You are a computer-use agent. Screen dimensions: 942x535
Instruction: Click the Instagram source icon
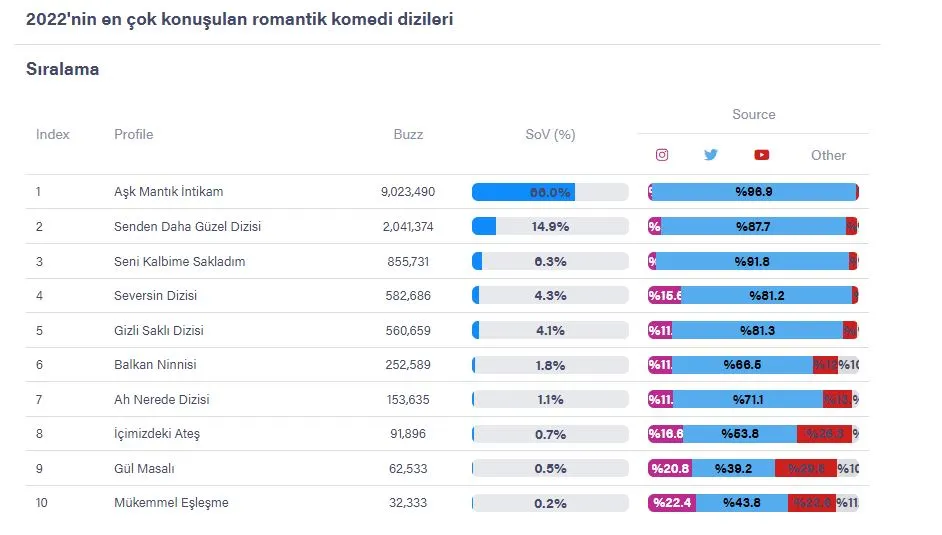[x=661, y=155]
